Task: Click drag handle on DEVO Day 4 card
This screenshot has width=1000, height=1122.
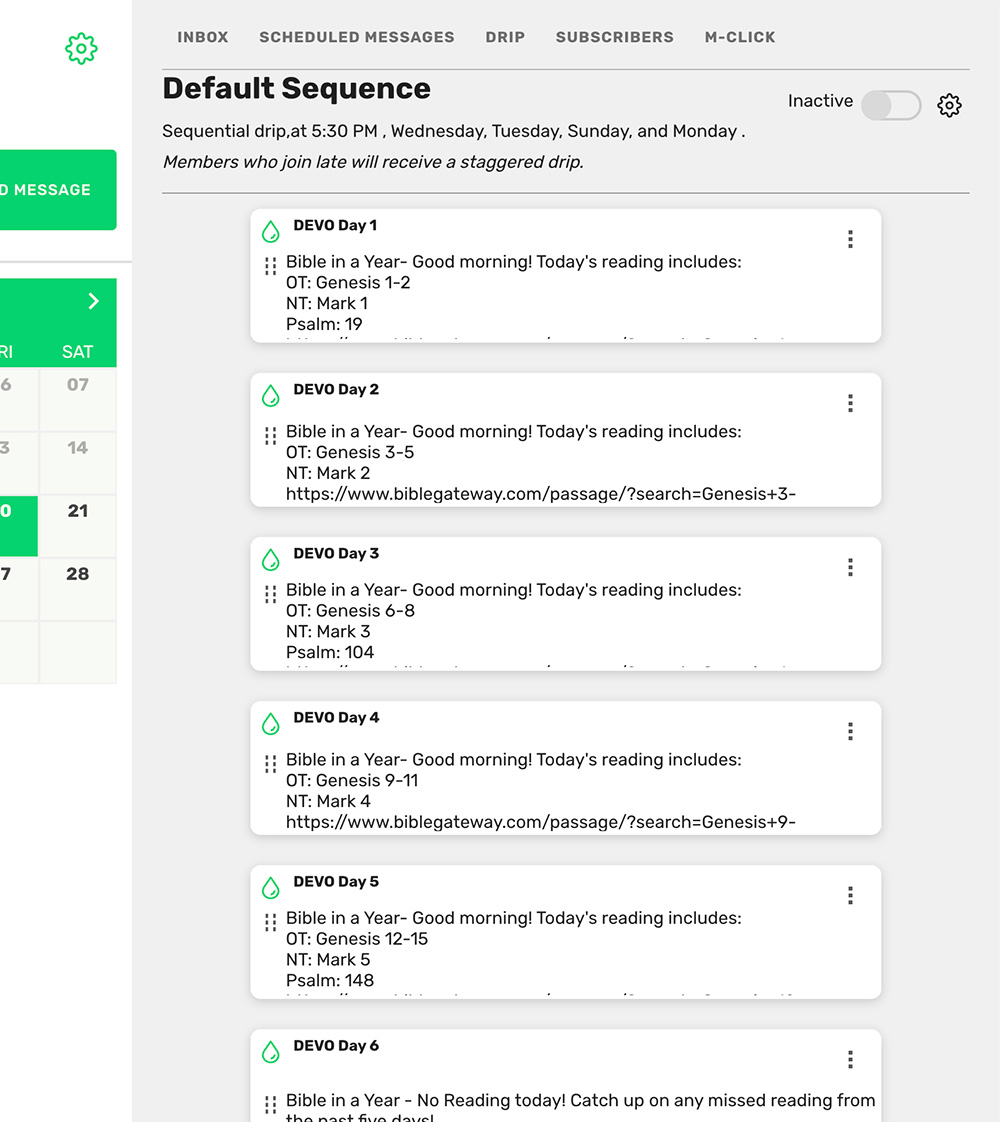Action: tap(270, 764)
